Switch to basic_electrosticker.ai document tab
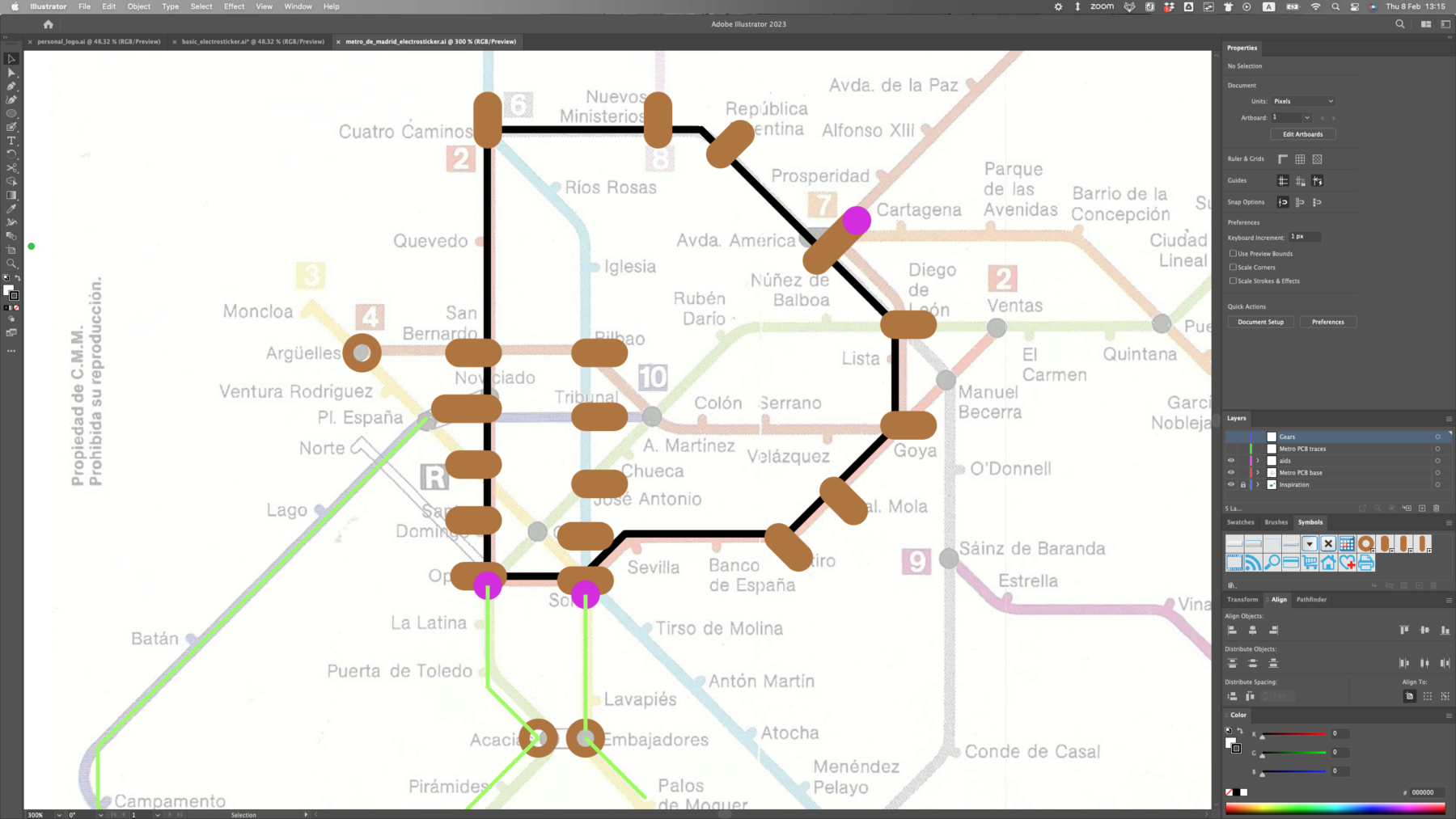Image resolution: width=1456 pixels, height=819 pixels. pos(252,41)
